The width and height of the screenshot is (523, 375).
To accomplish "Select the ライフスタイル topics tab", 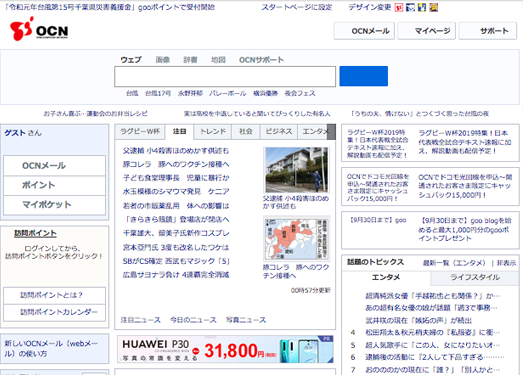I will pos(475,278).
